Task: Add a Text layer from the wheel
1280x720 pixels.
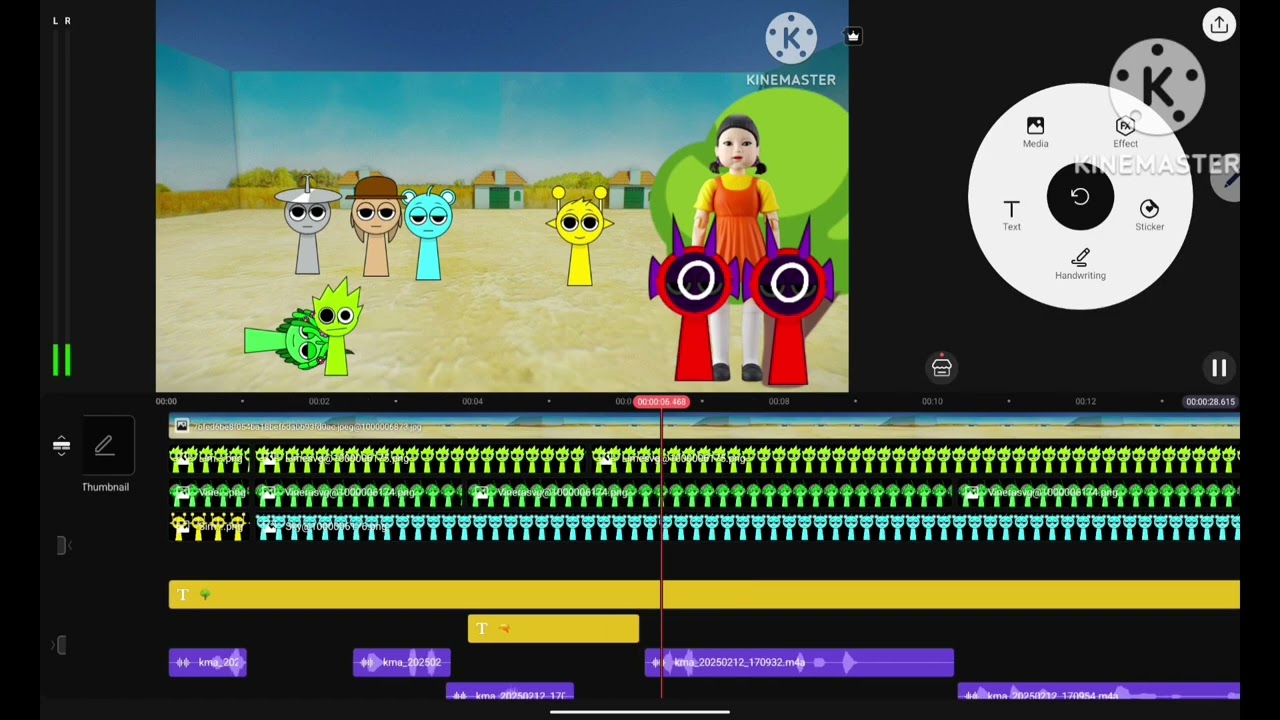Action: click(x=1012, y=215)
